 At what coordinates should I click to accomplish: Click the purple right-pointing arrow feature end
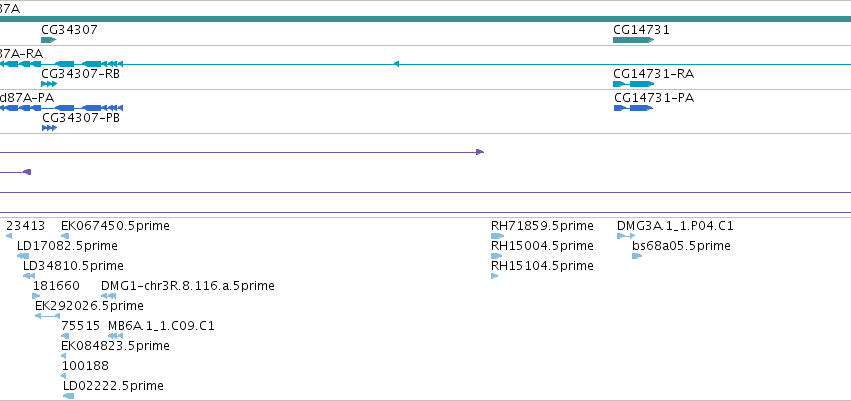480,152
